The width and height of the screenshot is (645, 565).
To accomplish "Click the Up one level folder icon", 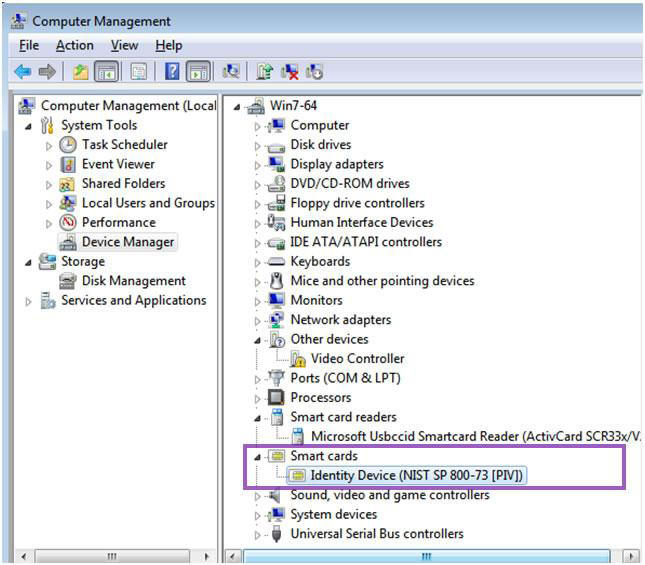I will tap(80, 71).
